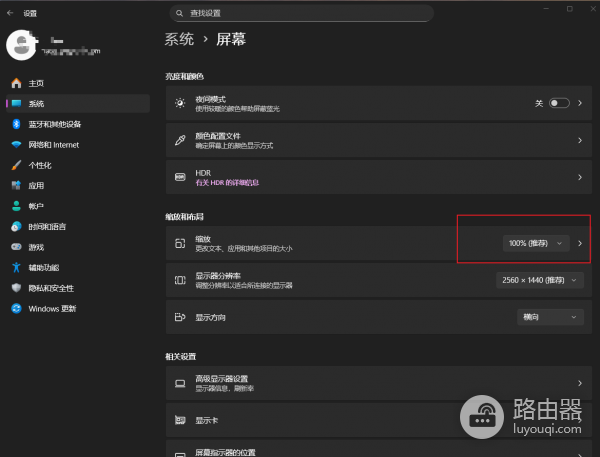Open the 100% (推荐) scale dropdown

pos(536,243)
